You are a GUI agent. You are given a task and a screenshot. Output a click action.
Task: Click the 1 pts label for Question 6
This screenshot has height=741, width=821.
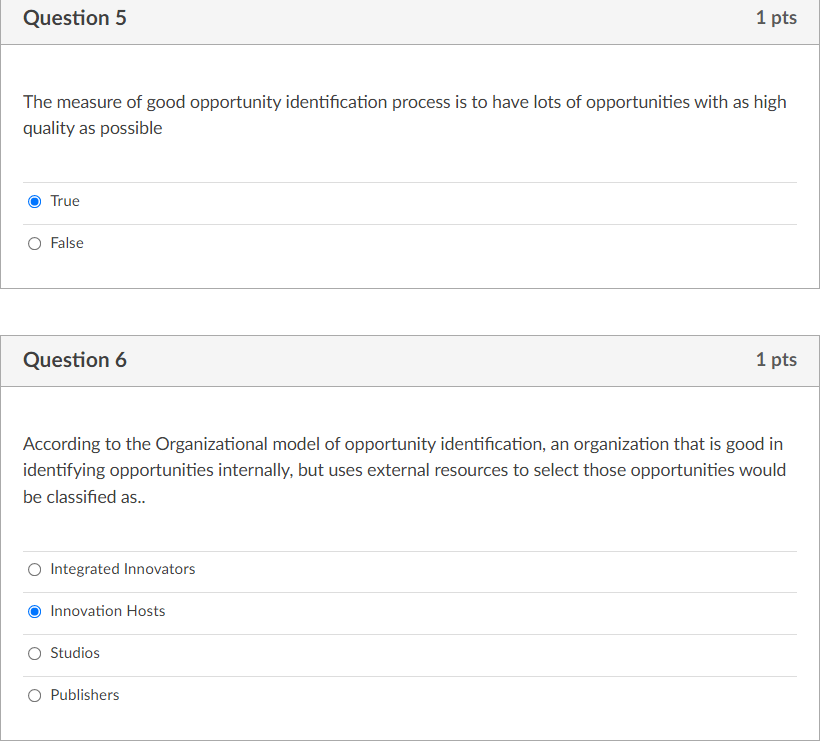[x=777, y=360]
